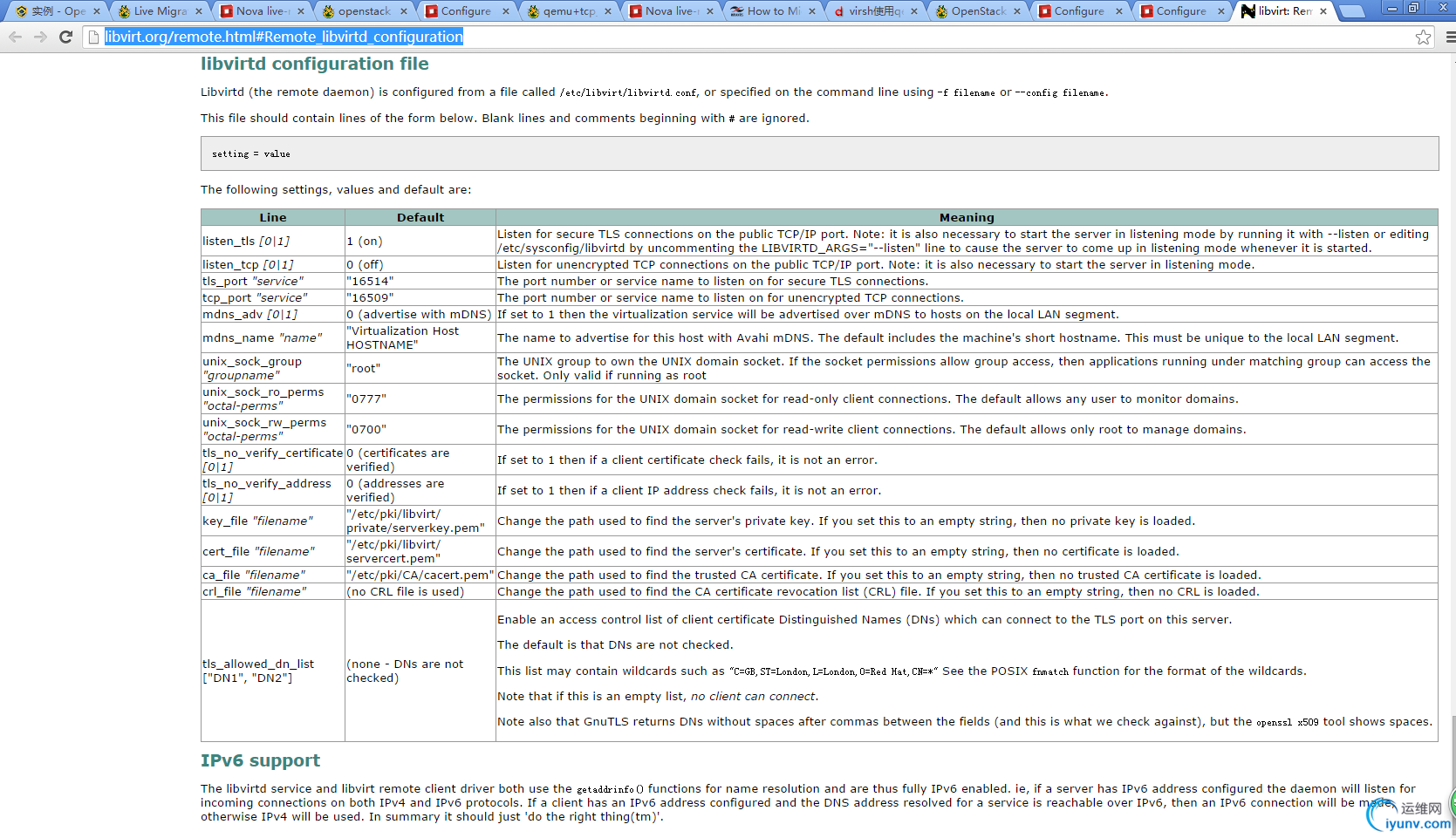Image resolution: width=1456 pixels, height=838 pixels.
Task: Click the default value '"0777"'
Action: pyautogui.click(x=366, y=399)
